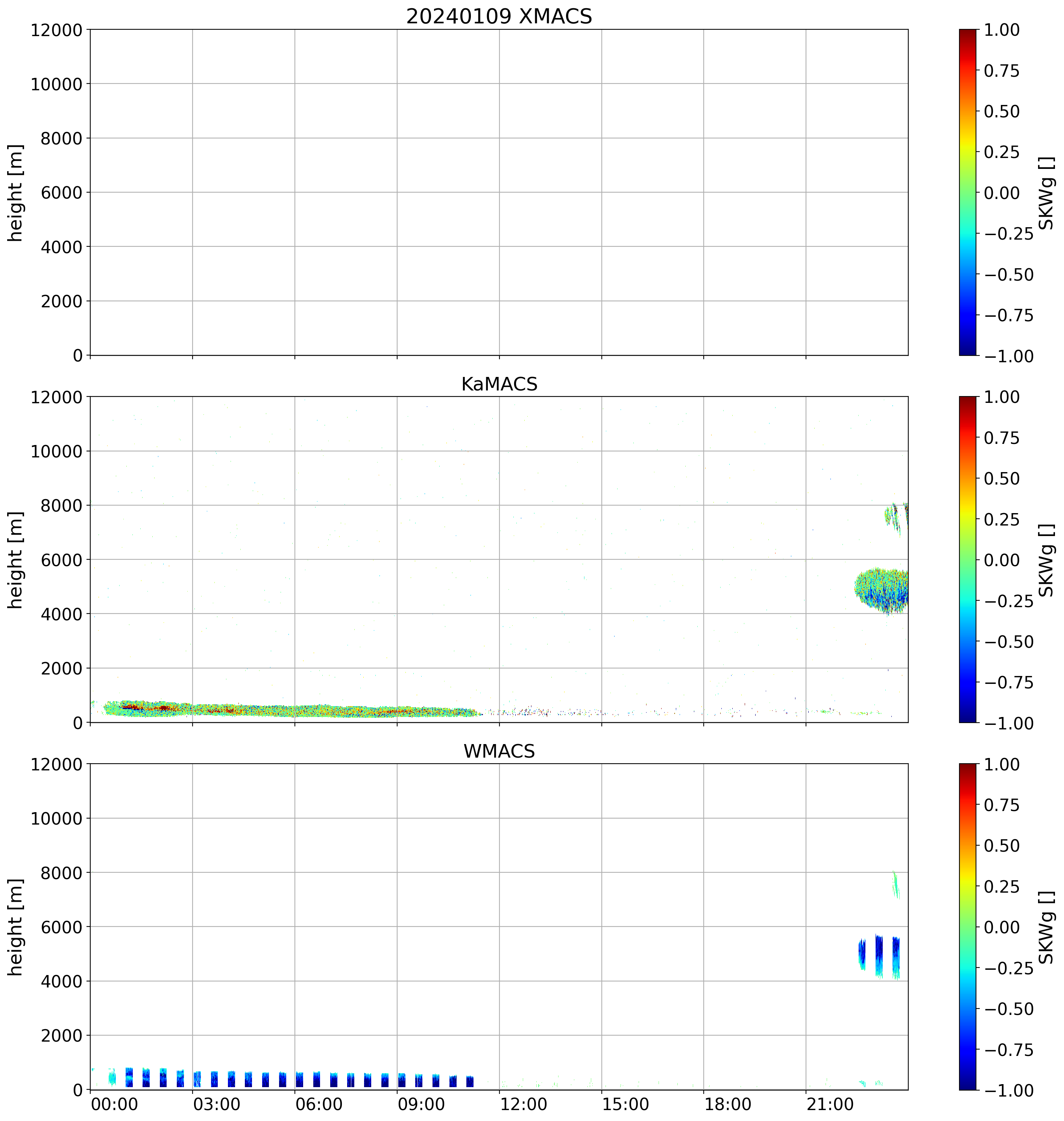Image resolution: width=1064 pixels, height=1121 pixels.
Task: Click the XMACS panel height [m] axis label
Action: coord(16,193)
